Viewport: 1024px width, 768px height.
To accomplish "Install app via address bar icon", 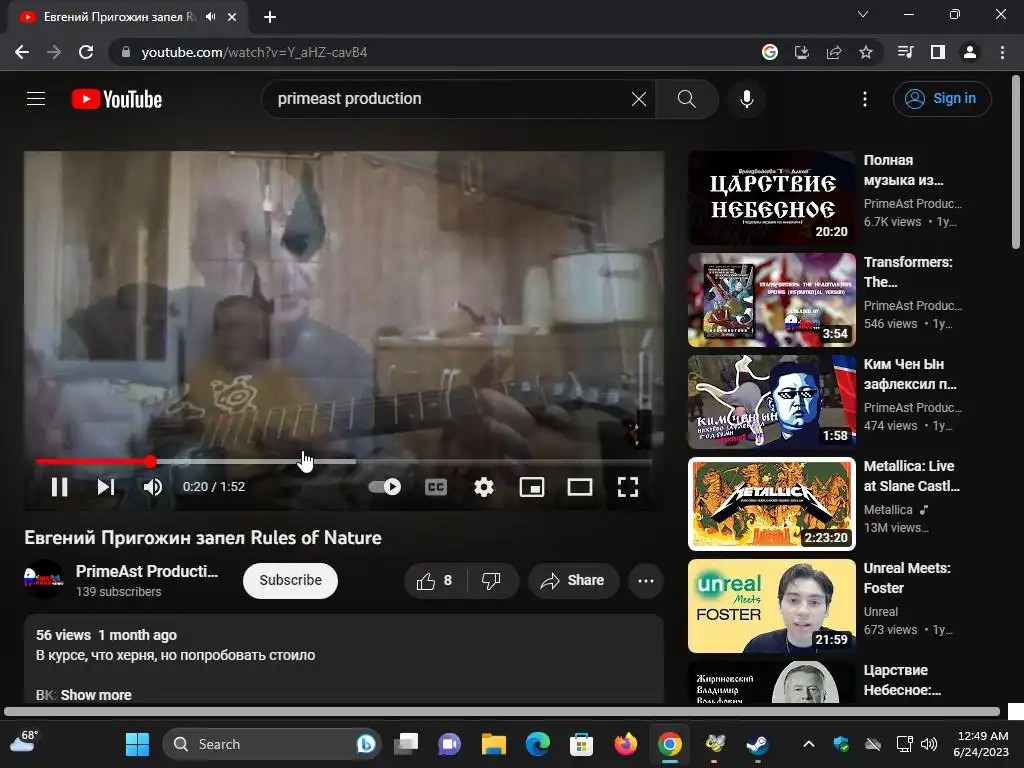I will (802, 52).
